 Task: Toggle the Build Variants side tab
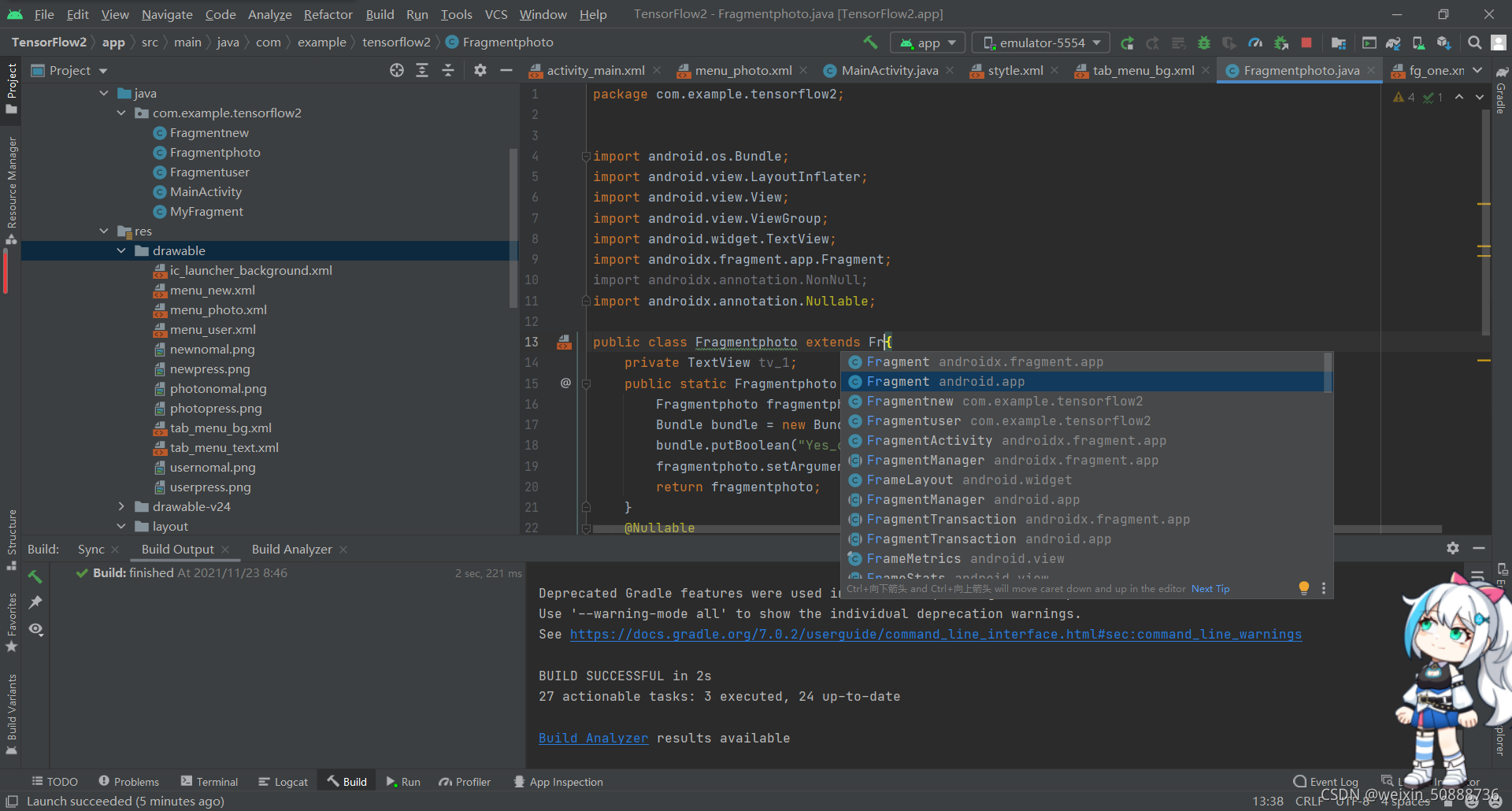coord(11,714)
